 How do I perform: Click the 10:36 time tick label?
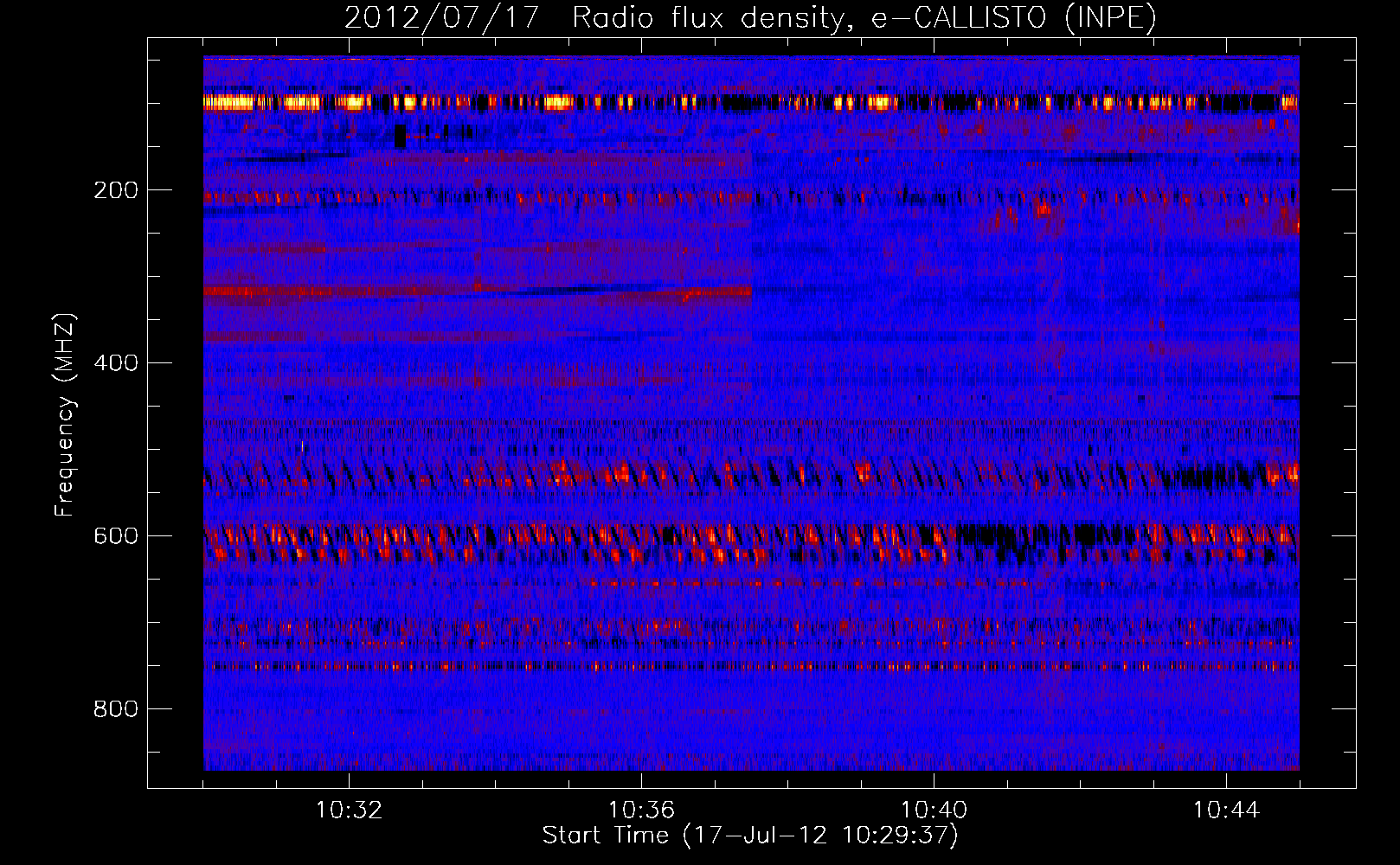tap(641, 811)
